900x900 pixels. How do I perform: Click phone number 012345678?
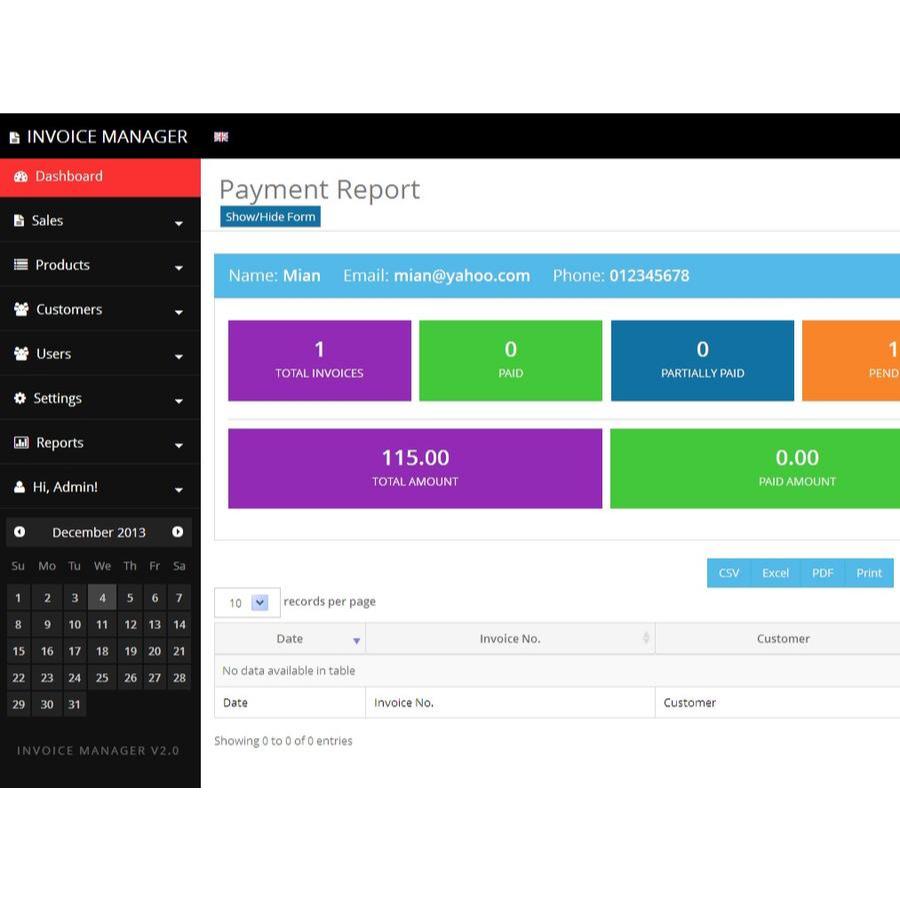pyautogui.click(x=649, y=276)
